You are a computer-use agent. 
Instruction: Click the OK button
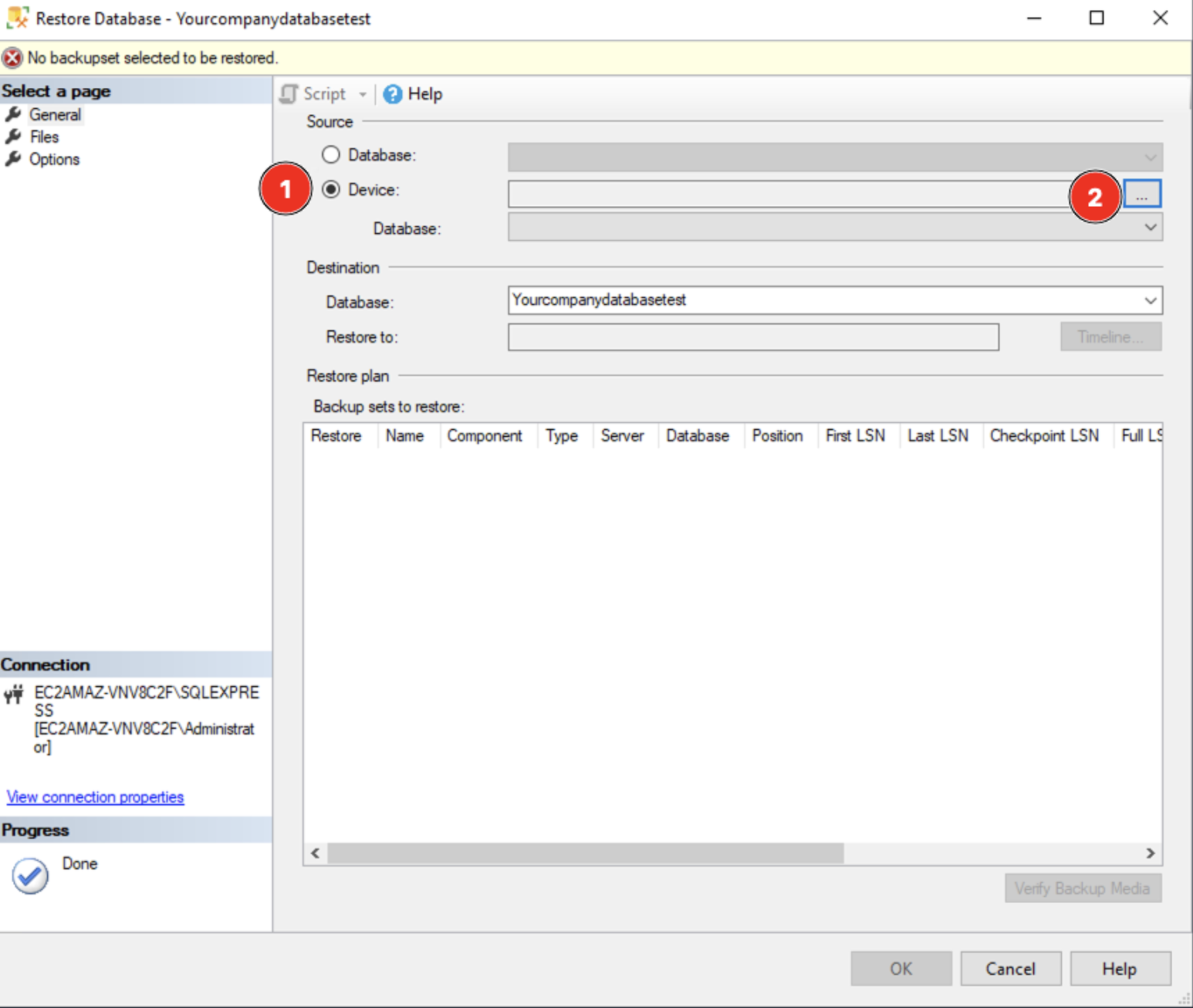[x=901, y=969]
